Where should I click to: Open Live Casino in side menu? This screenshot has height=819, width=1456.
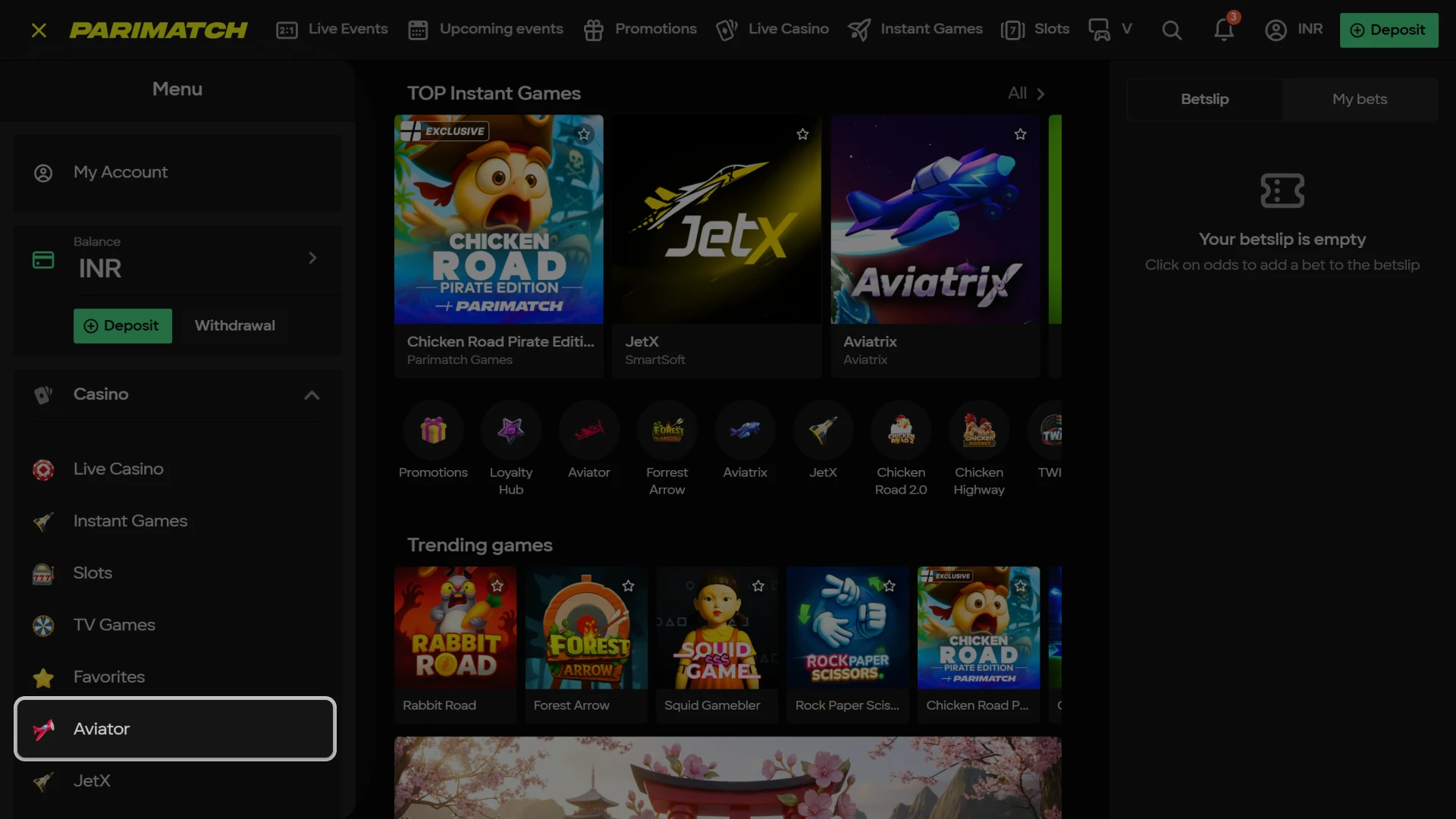177,469
